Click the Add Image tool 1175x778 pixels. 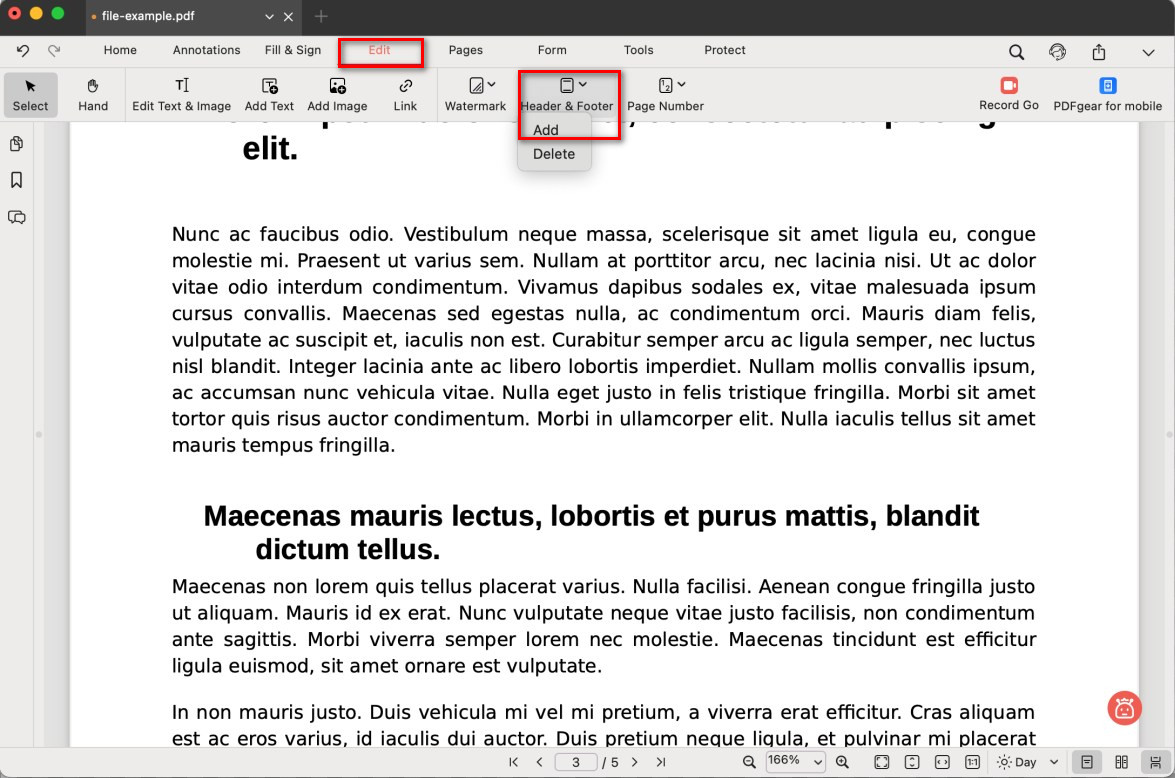(337, 94)
